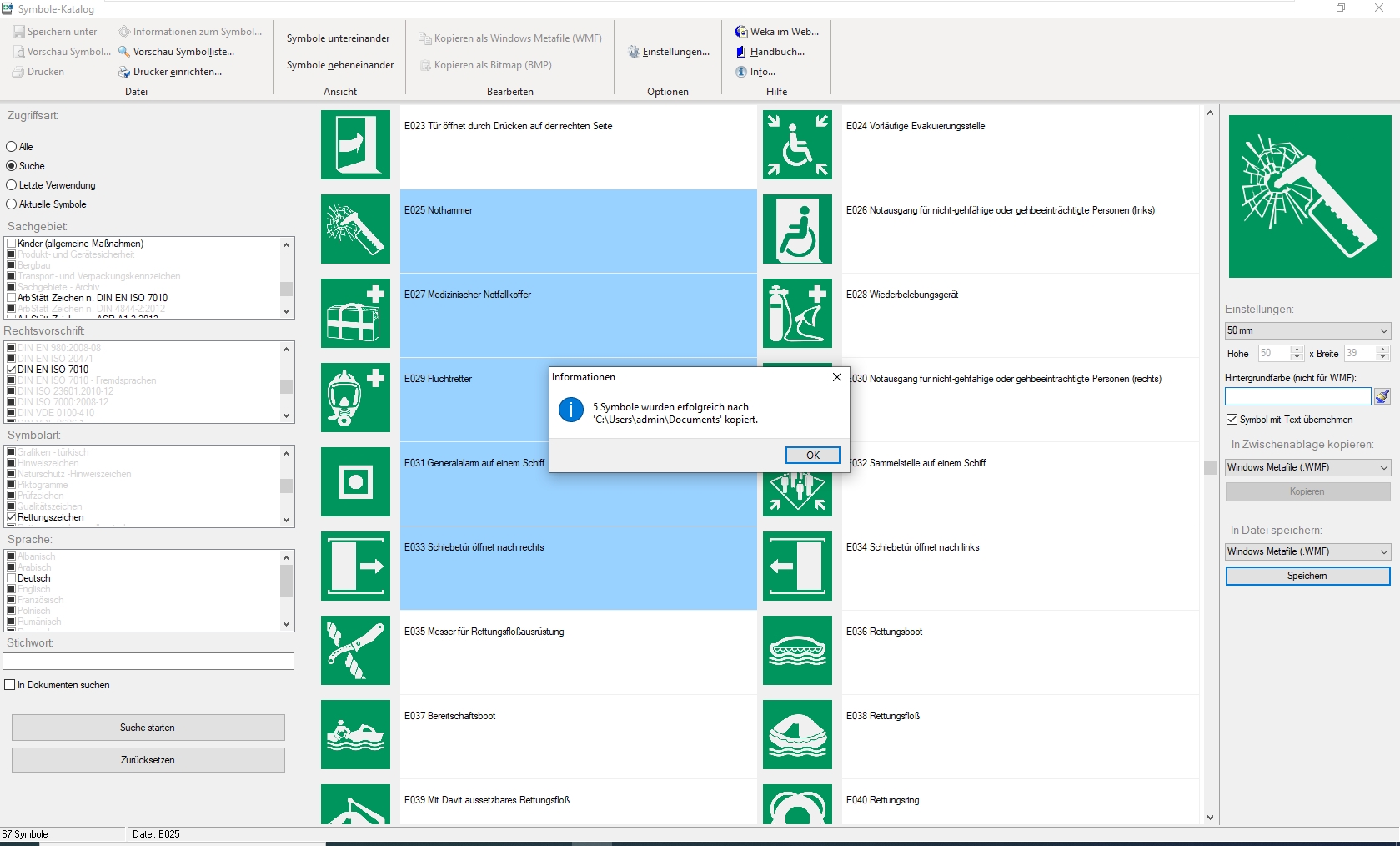
Task: Select the E031 Generalalarm symbol icon
Action: click(x=355, y=481)
